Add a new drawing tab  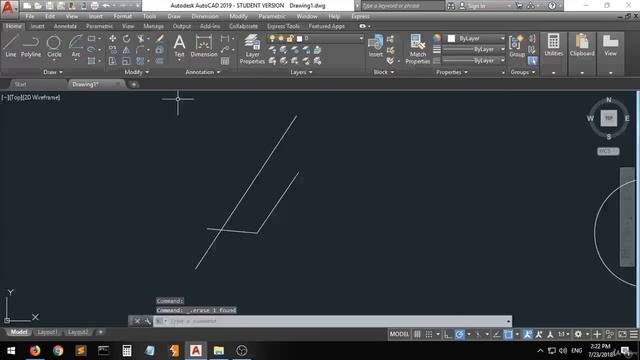tap(133, 84)
